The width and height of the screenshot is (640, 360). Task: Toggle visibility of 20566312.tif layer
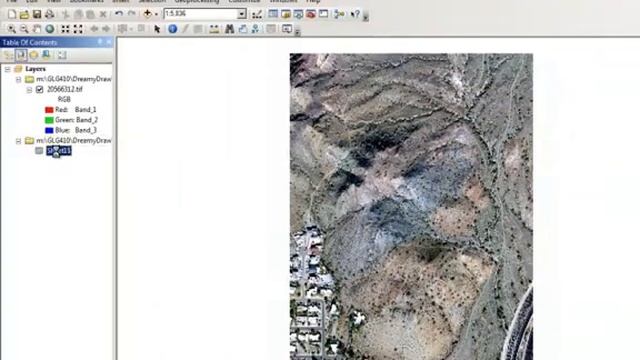[40, 89]
